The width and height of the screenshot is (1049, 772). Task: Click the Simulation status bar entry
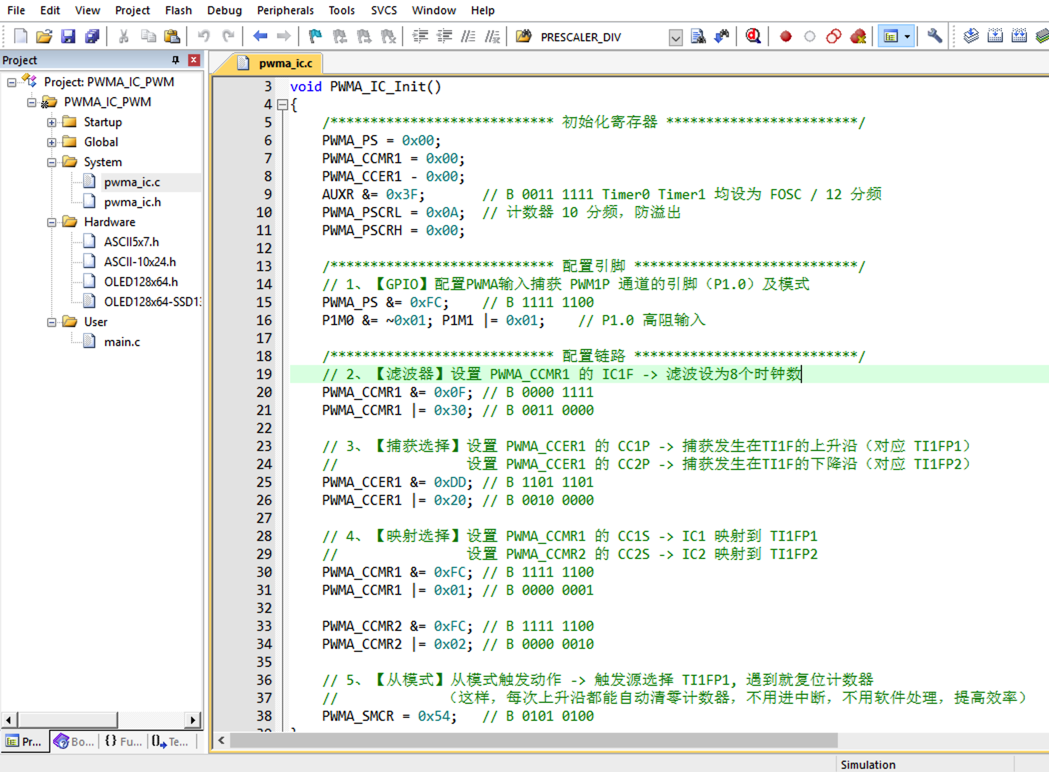click(868, 765)
